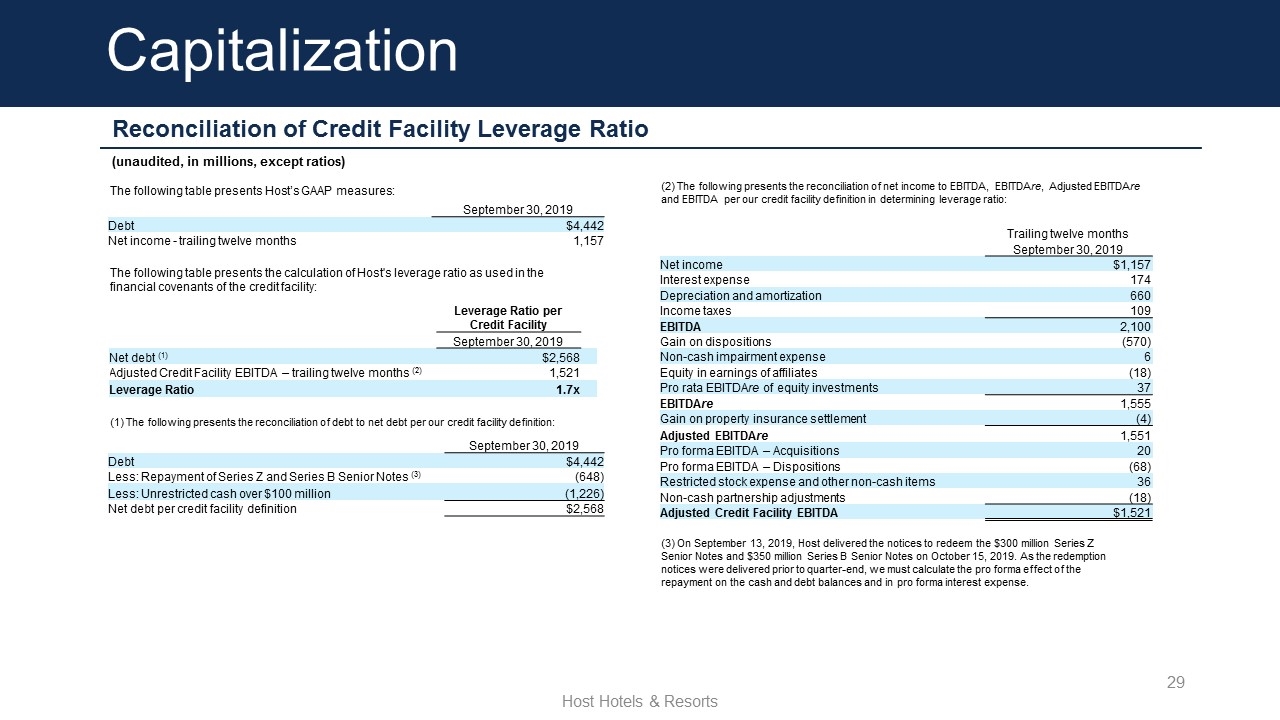
Task: Select the value 1,157 in GAAP measures table
Action: [587, 241]
